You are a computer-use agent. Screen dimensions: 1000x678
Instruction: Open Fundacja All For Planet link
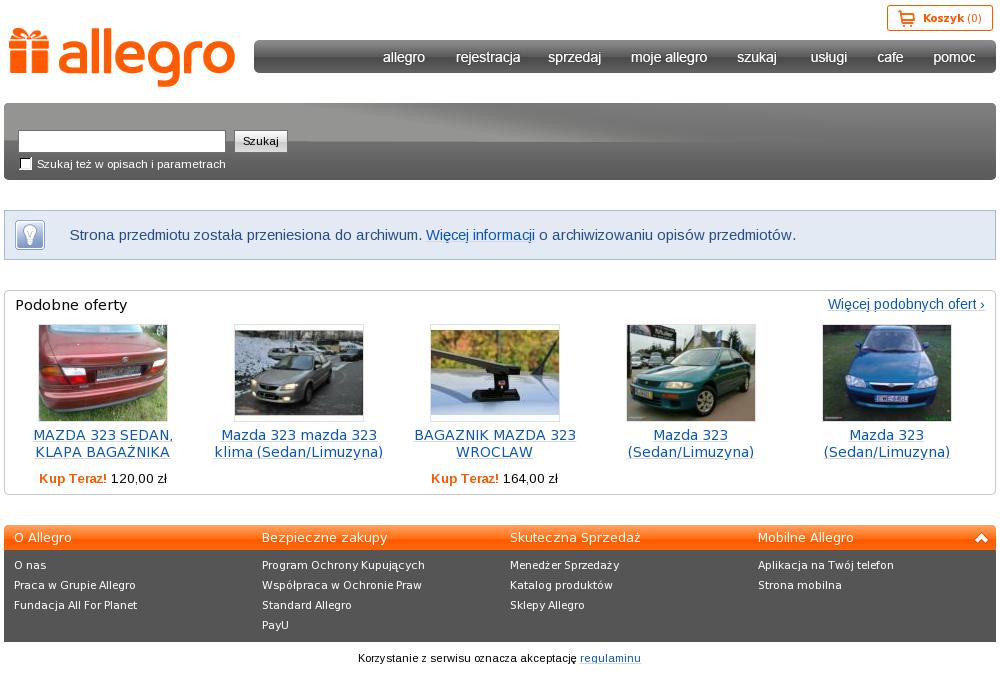[75, 605]
